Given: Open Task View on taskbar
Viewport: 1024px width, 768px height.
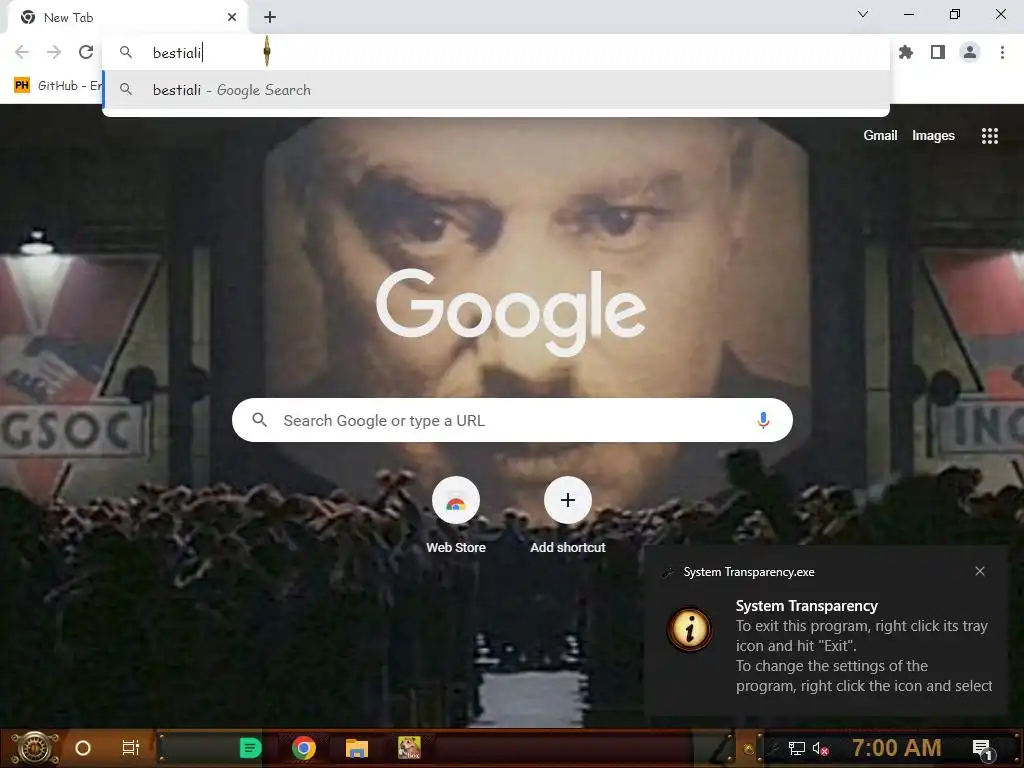Looking at the screenshot, I should [x=131, y=748].
